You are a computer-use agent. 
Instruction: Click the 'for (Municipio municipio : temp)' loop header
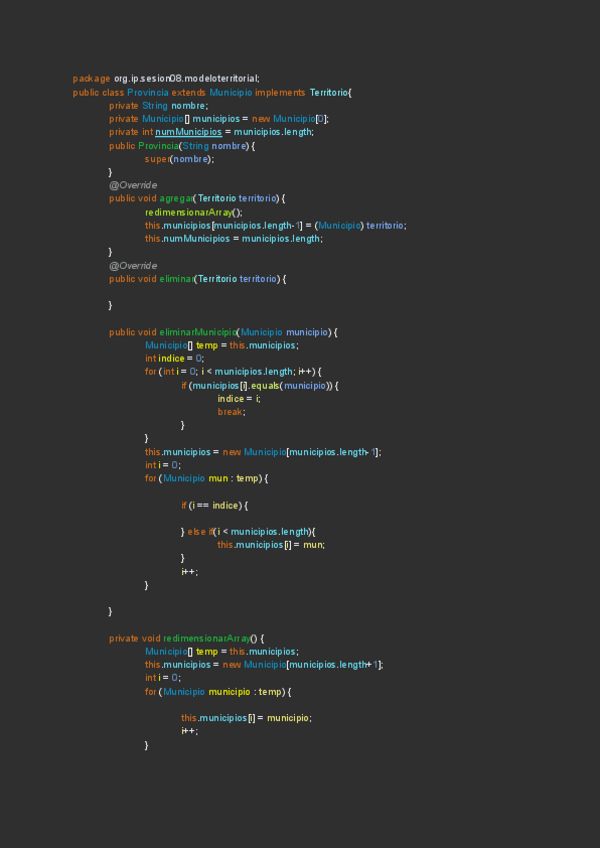click(217, 692)
